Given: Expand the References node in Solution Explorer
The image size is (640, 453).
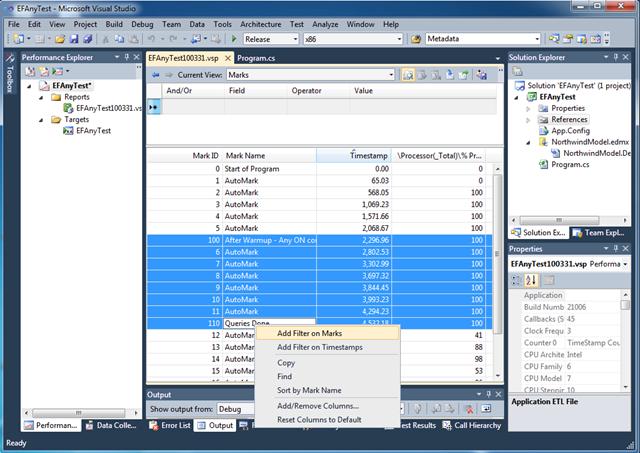Looking at the screenshot, I should (528, 120).
